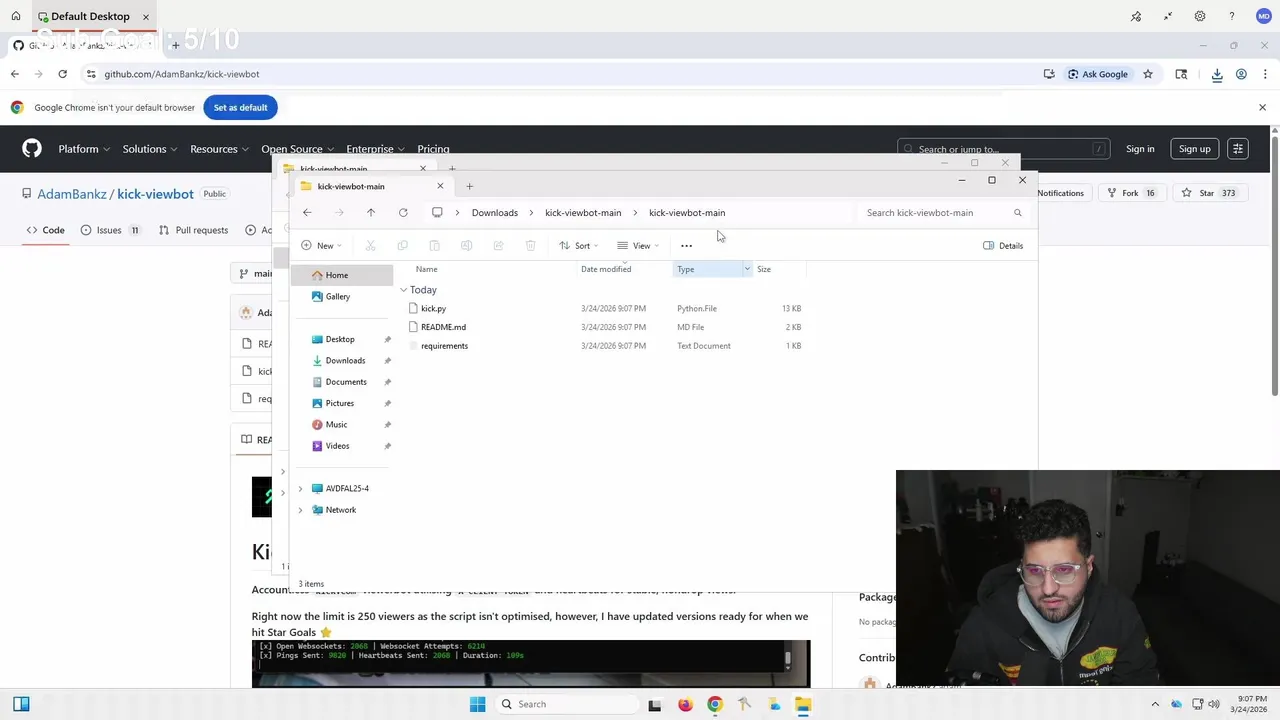Open the Details pane in Explorer
Image resolution: width=1280 pixels, height=720 pixels.
click(1003, 246)
